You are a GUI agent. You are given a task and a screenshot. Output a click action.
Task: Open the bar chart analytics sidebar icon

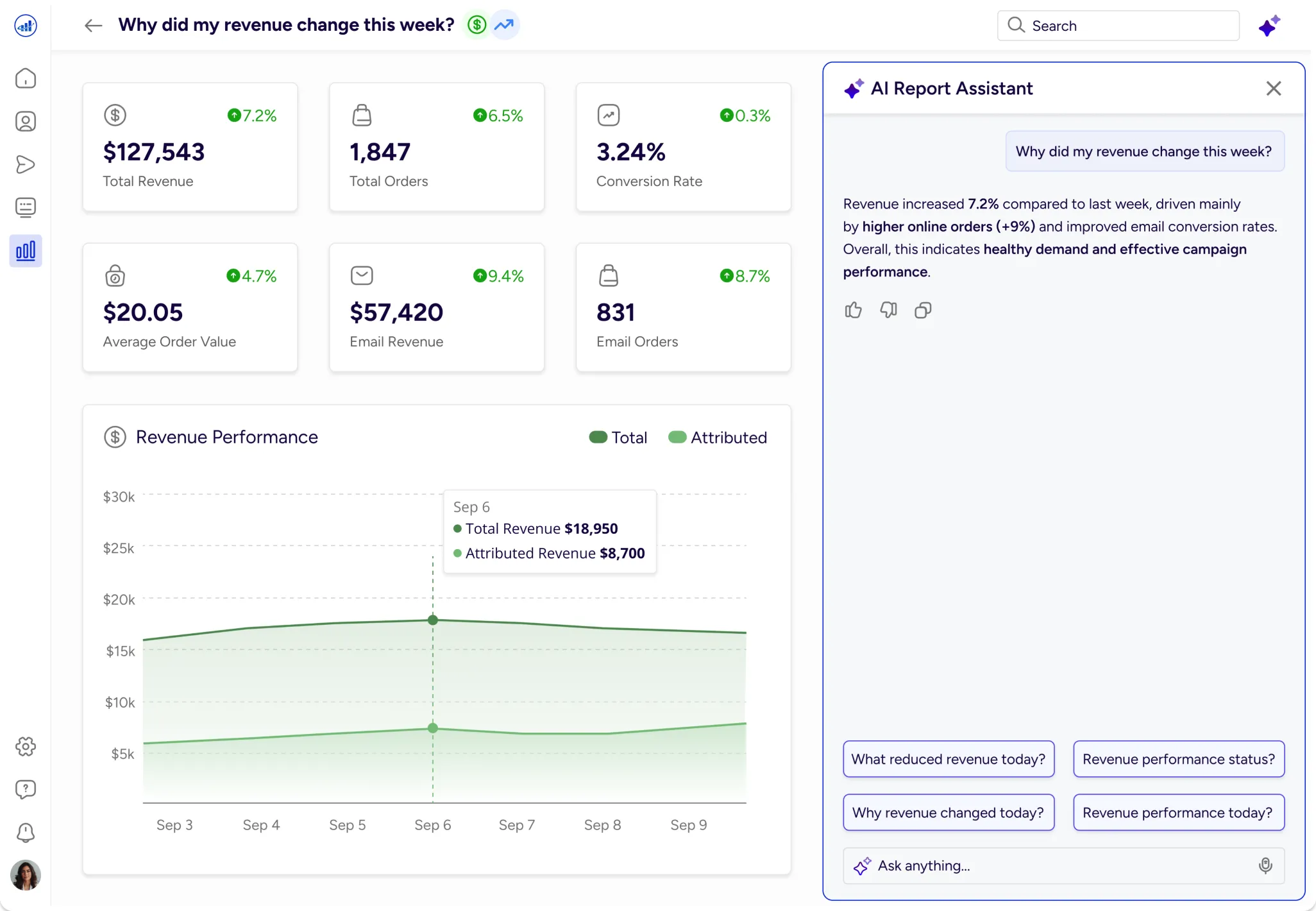click(x=26, y=251)
